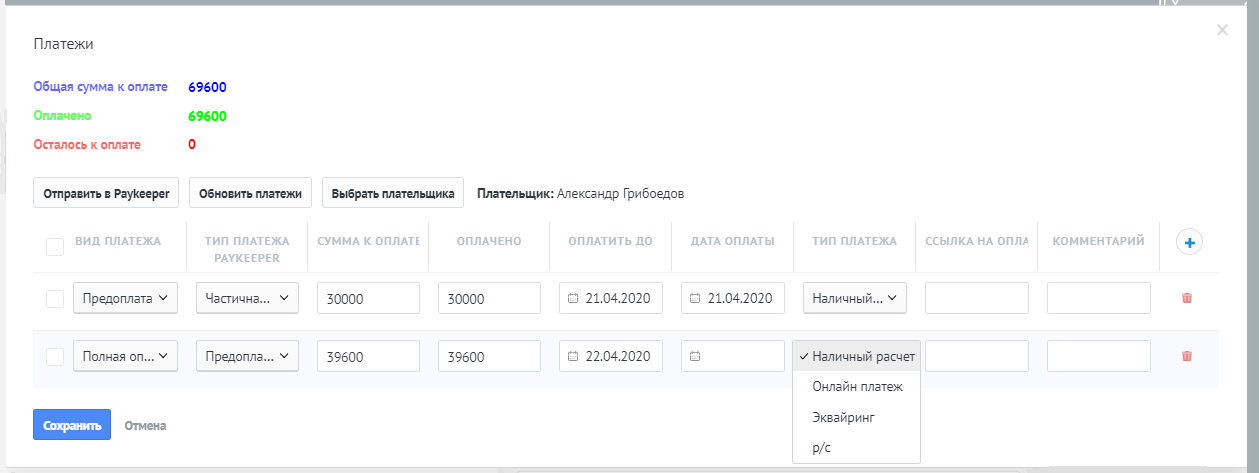Choose Эквайринг option in the list

[x=844, y=417]
